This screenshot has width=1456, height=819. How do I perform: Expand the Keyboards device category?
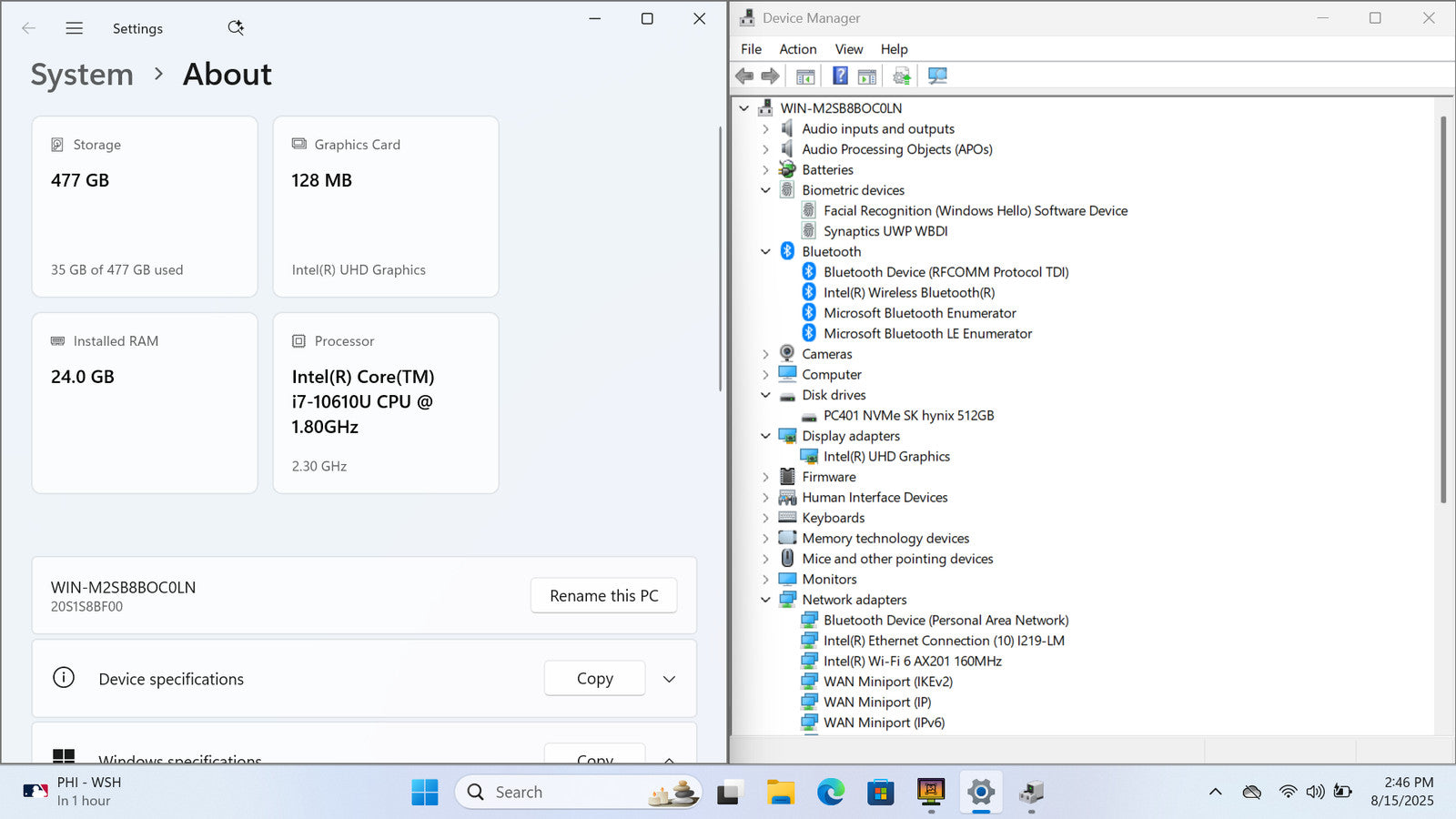point(765,518)
